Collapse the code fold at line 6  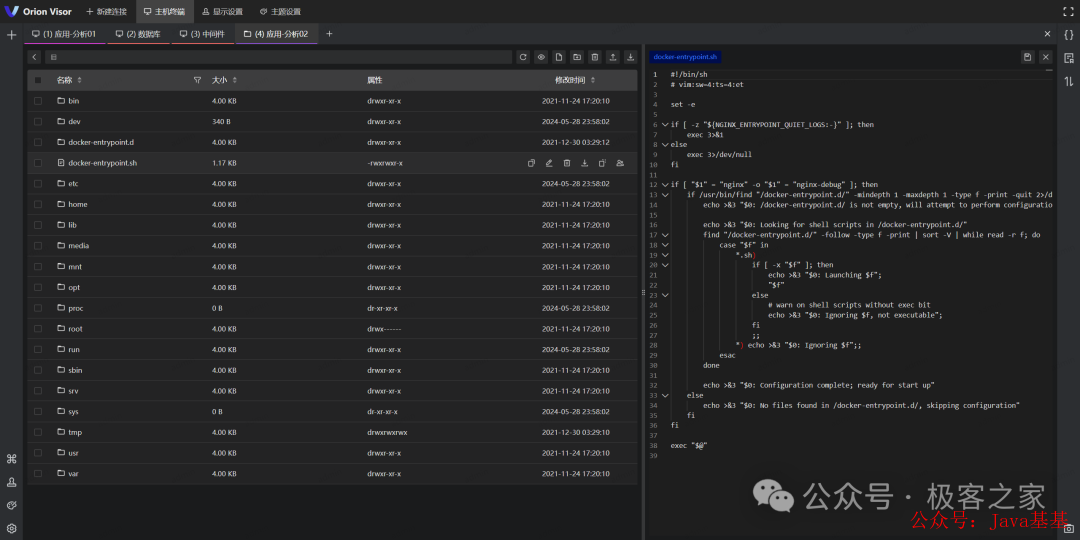click(665, 125)
